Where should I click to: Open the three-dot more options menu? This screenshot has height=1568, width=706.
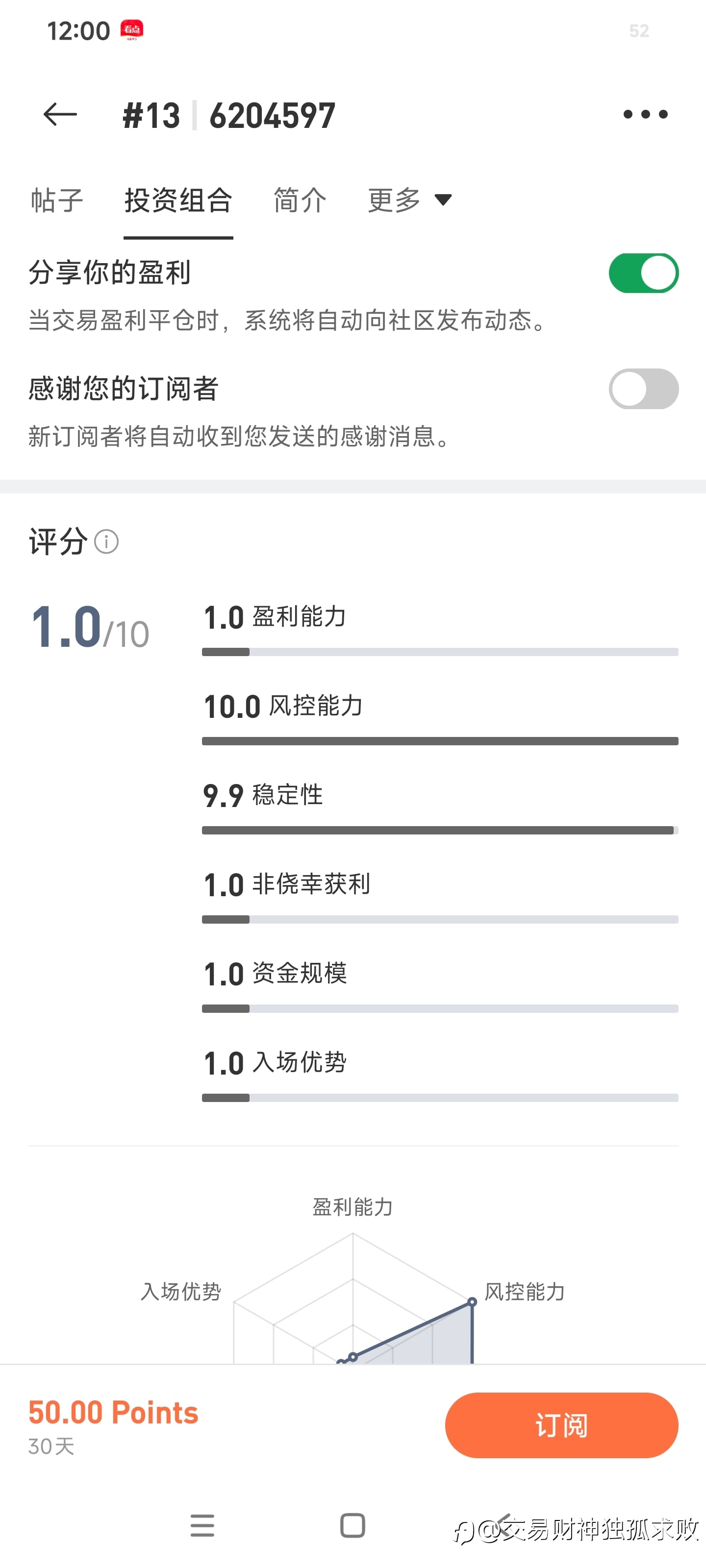pos(645,115)
